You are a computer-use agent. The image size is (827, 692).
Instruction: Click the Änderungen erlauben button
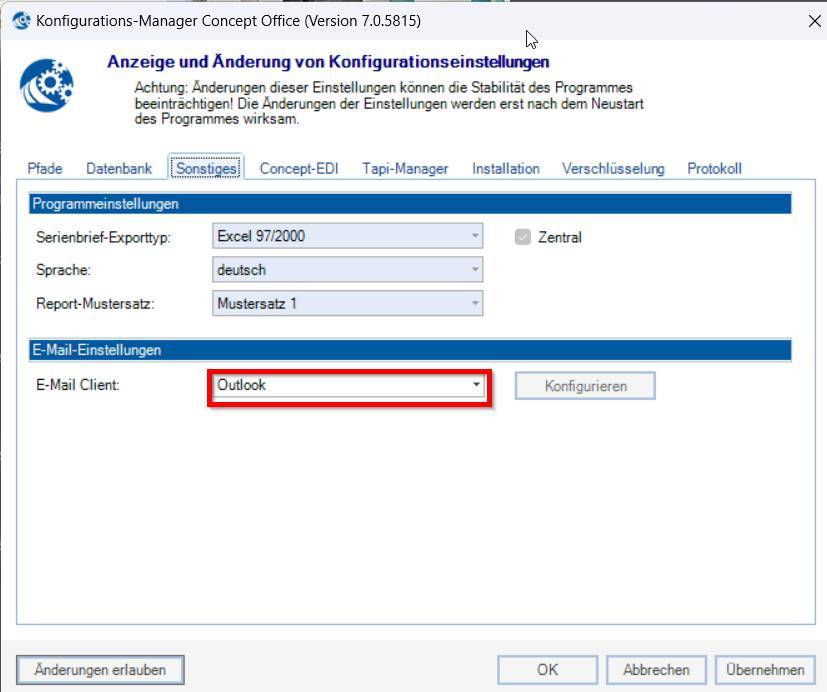(x=100, y=669)
